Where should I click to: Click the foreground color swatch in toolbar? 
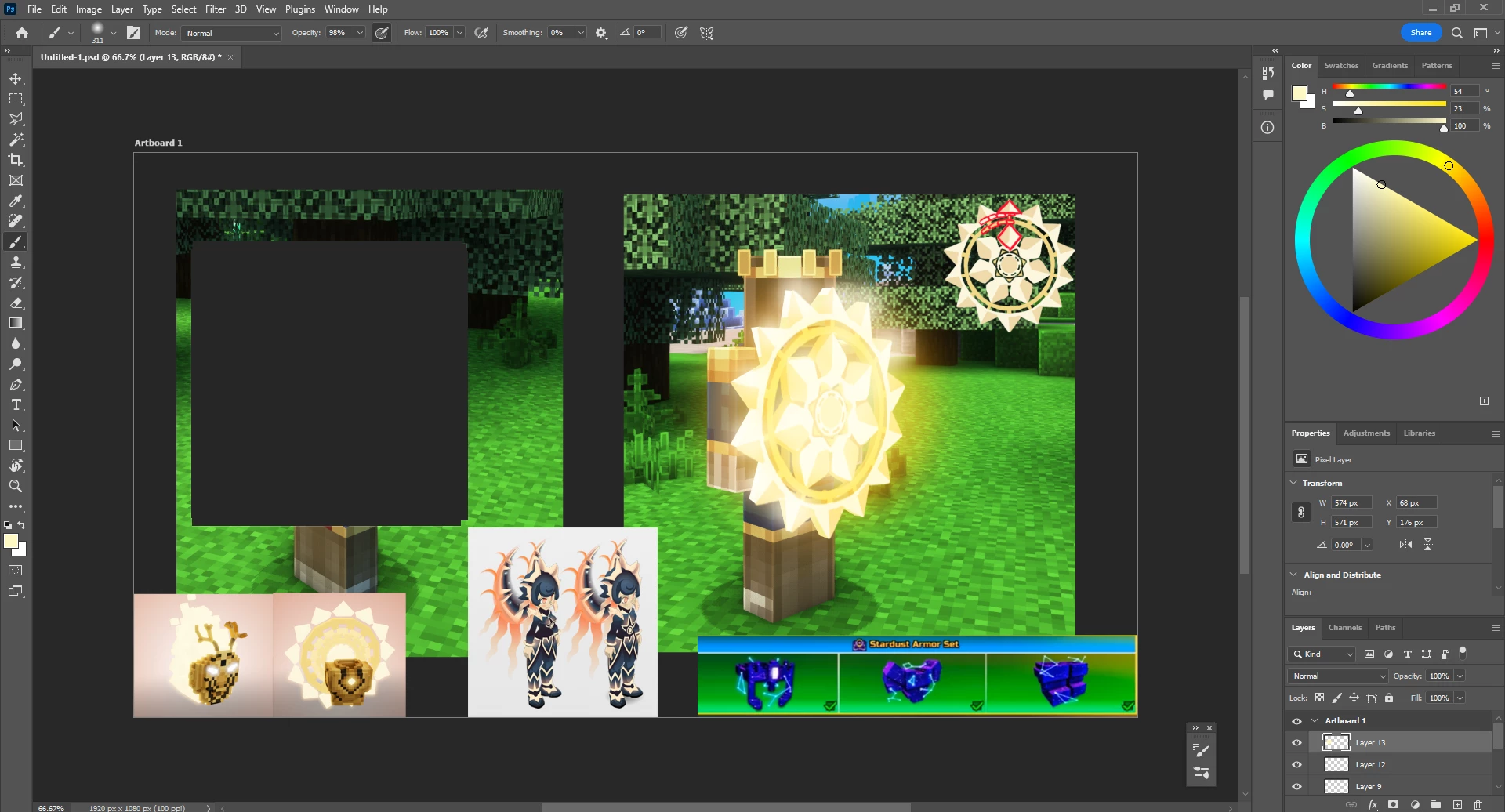click(x=11, y=542)
